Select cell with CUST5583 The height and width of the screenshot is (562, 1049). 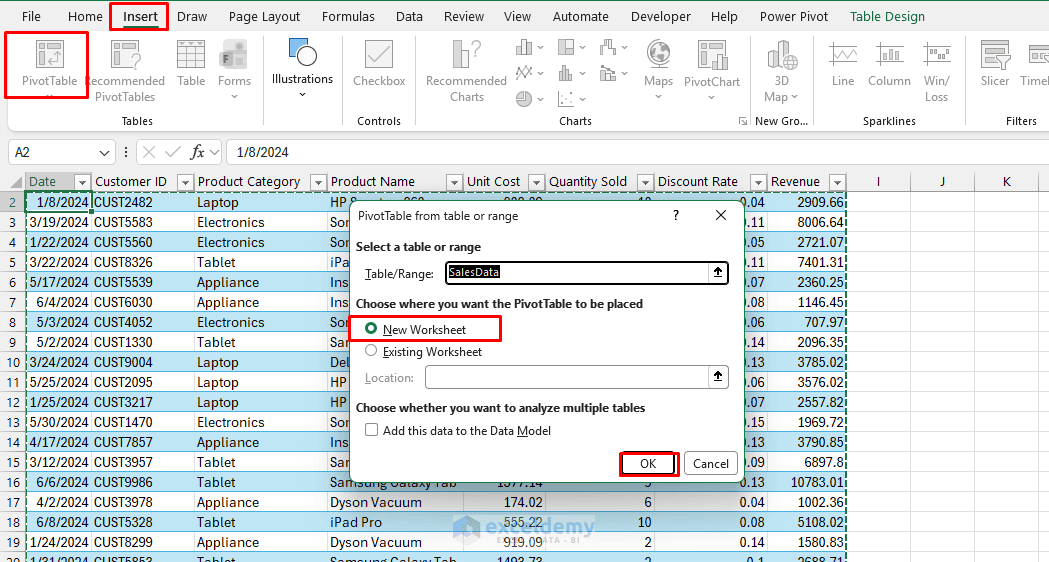[142, 222]
